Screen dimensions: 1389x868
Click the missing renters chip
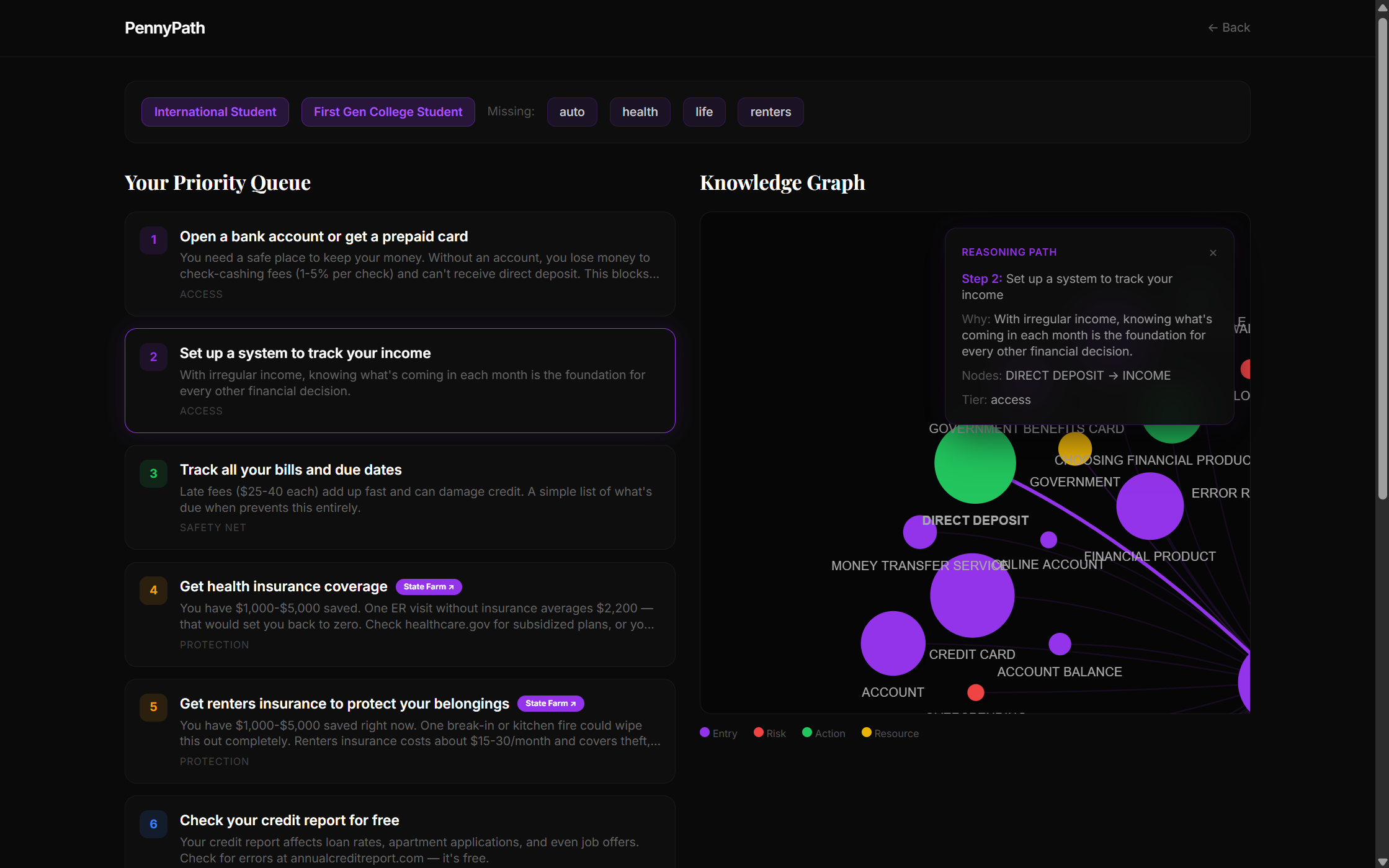pos(770,112)
